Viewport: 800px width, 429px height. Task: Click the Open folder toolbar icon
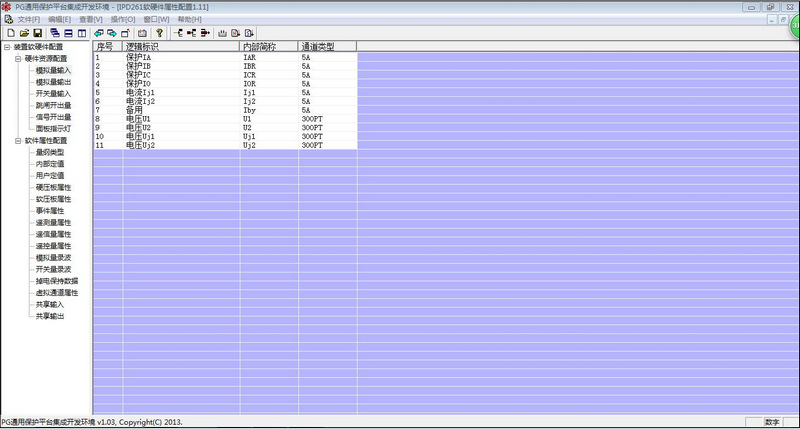24,33
